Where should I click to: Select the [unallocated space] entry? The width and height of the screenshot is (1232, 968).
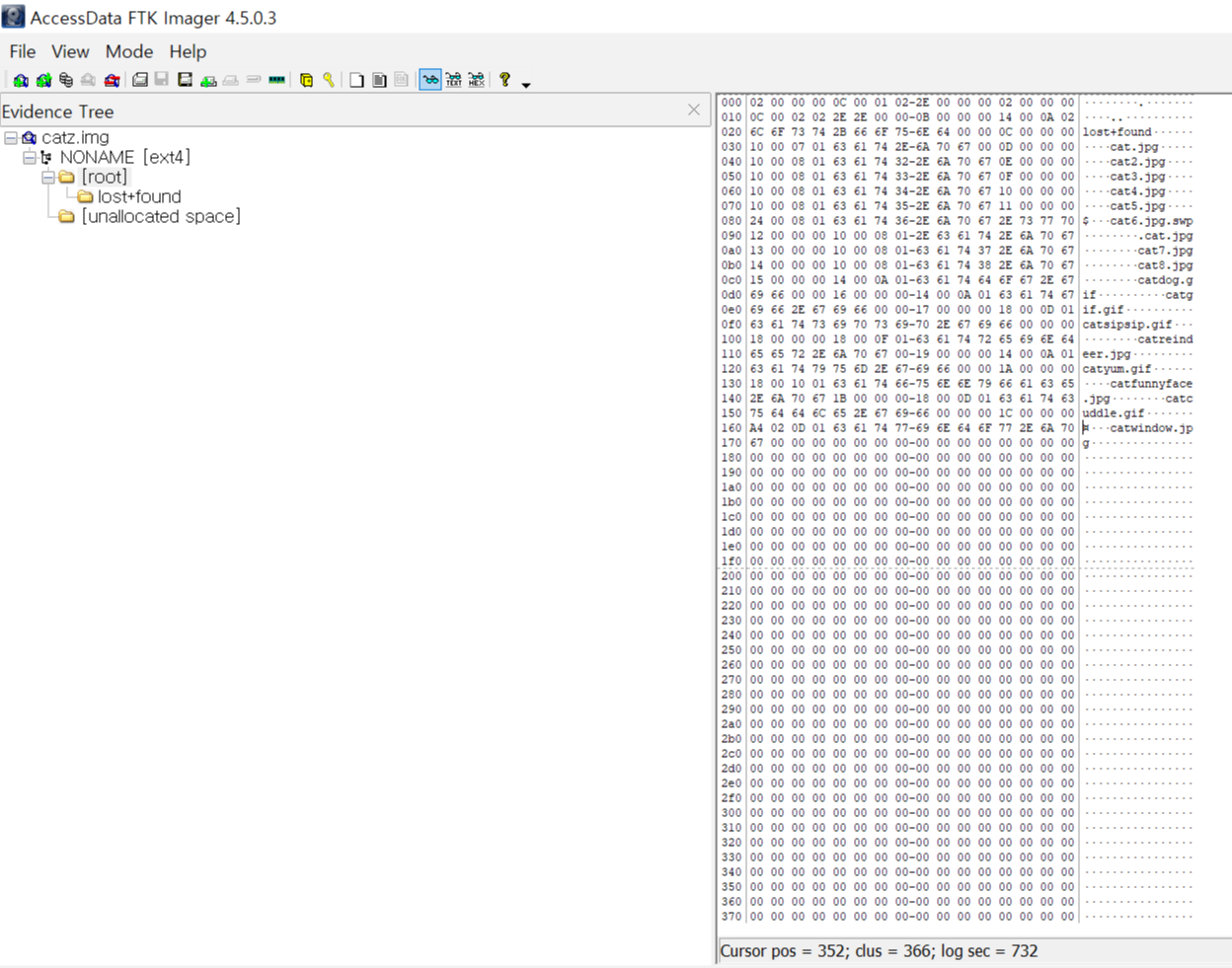point(161,216)
